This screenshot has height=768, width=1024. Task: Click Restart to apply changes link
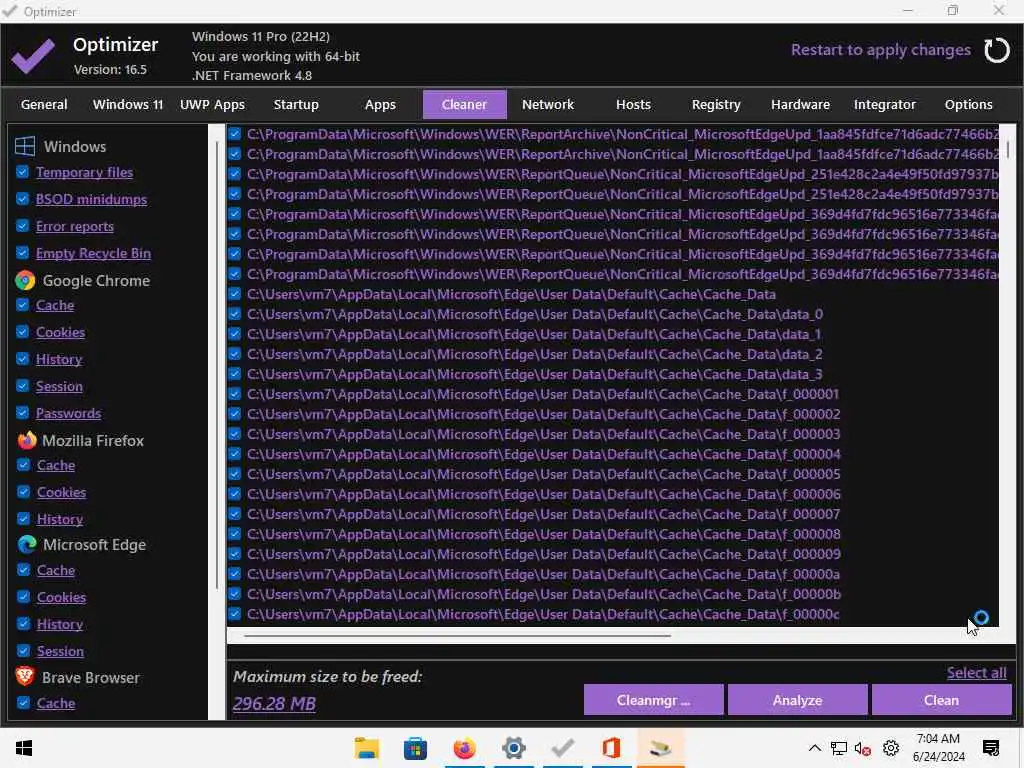click(x=880, y=50)
